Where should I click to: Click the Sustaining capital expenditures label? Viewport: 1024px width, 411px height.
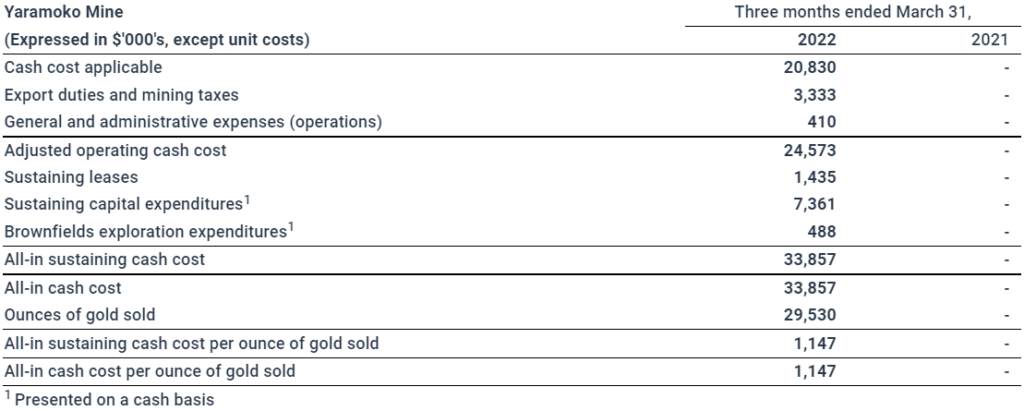(125, 204)
